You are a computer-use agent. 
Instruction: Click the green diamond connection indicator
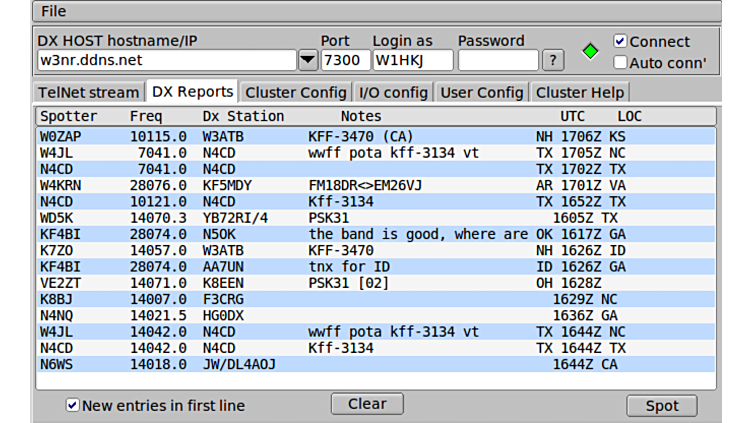pos(590,51)
